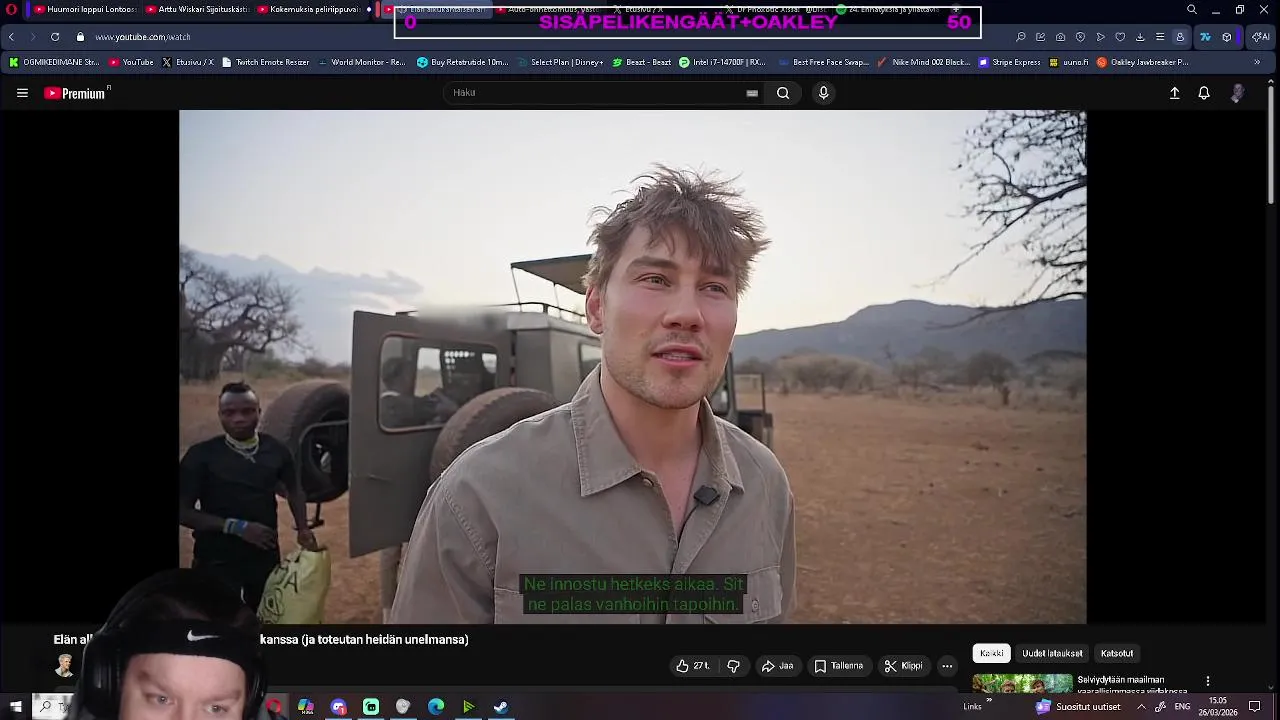Go to YouTube Premium home logo
The height and width of the screenshot is (720, 1280).
click(76, 93)
